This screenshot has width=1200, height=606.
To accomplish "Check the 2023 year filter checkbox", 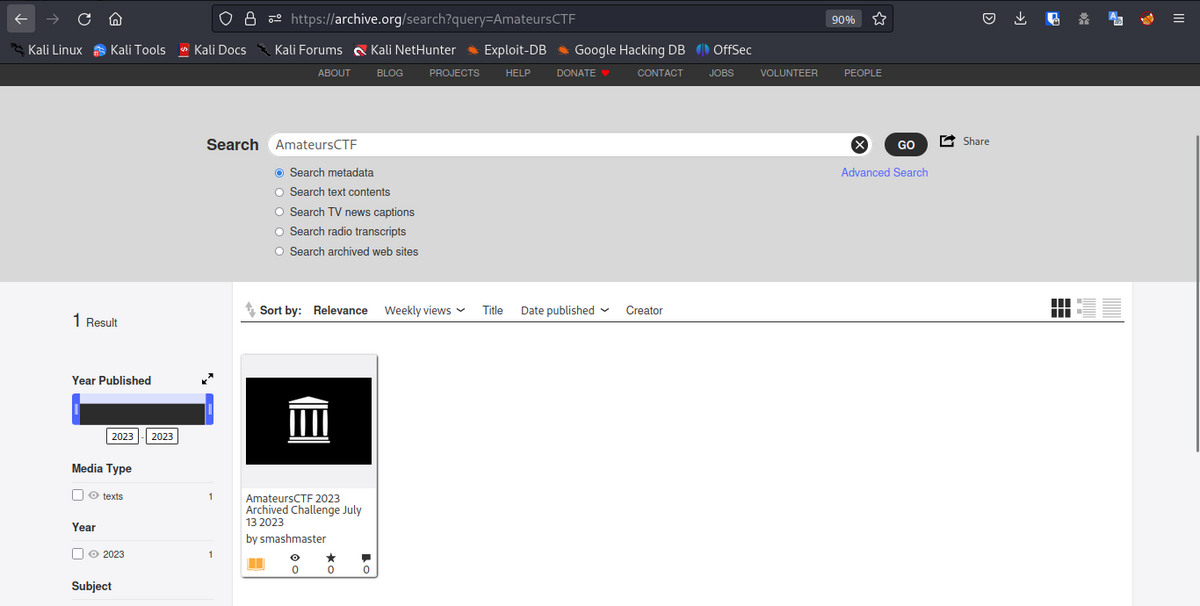I will (78, 554).
